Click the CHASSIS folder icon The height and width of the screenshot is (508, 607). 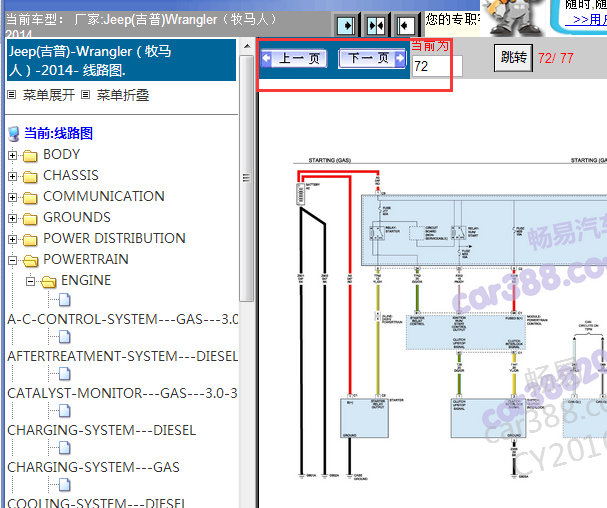[30, 177]
